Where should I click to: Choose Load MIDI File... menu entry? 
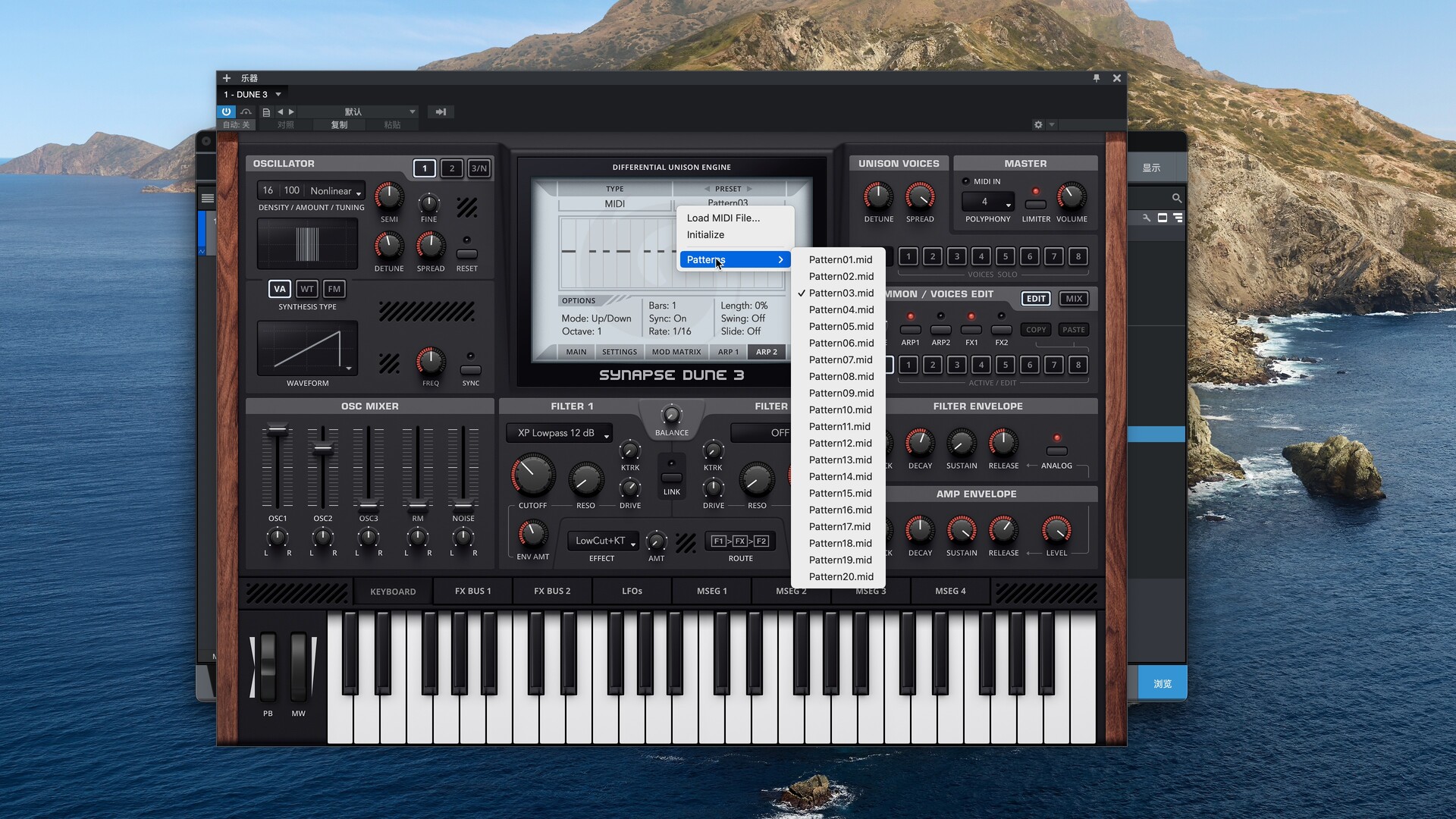723,218
